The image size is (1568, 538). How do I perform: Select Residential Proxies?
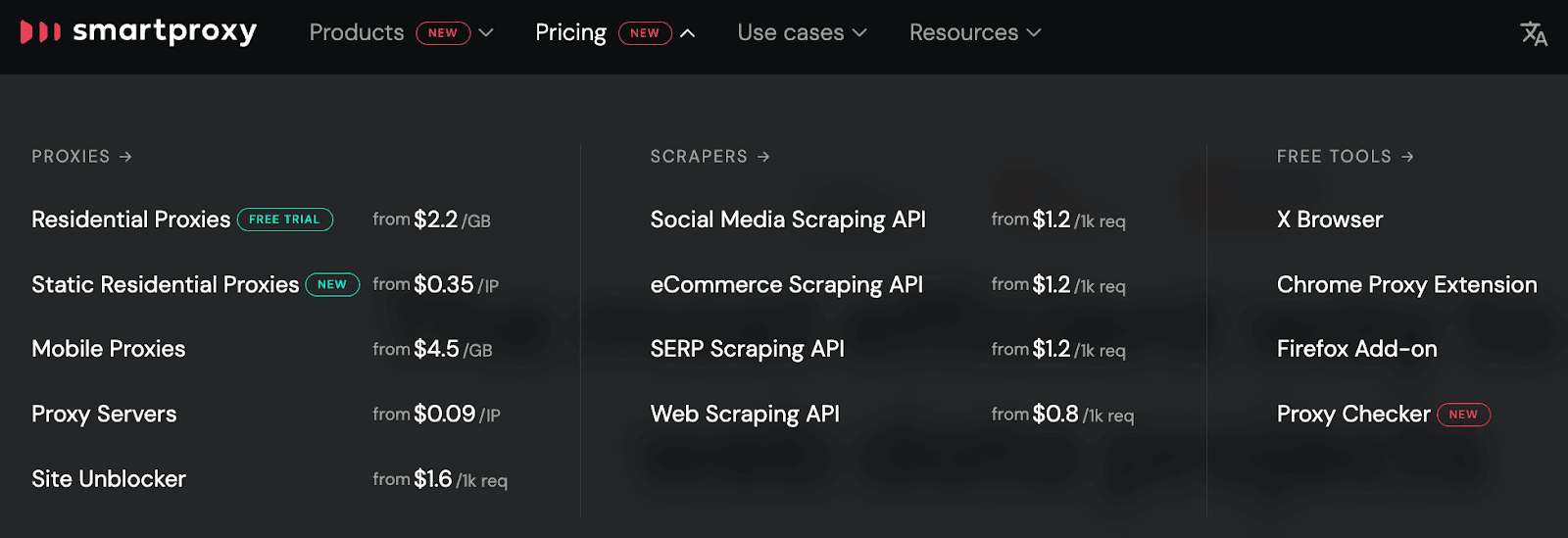[131, 220]
